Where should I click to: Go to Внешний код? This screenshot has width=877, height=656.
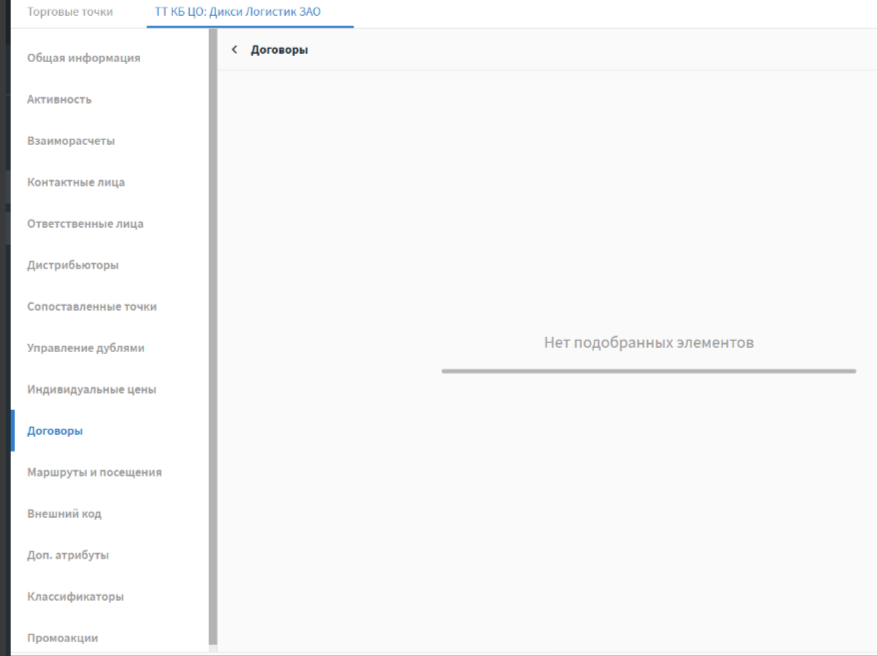click(x=64, y=513)
